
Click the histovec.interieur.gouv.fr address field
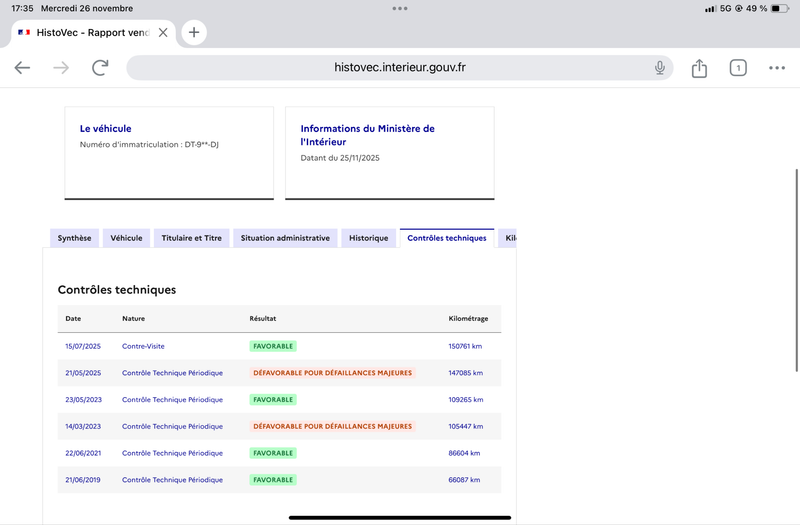pos(400,68)
